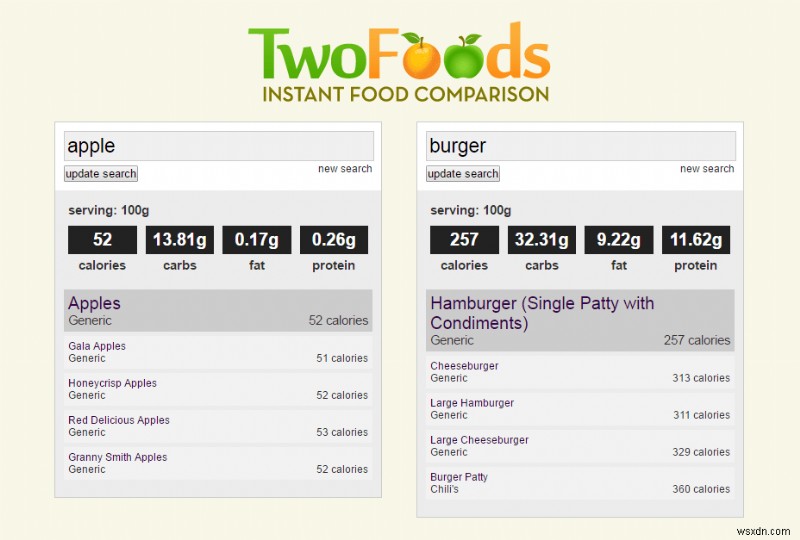Screen dimensions: 800x540
Task: Pick Large Cheeseburger entry
Action: click(x=580, y=446)
